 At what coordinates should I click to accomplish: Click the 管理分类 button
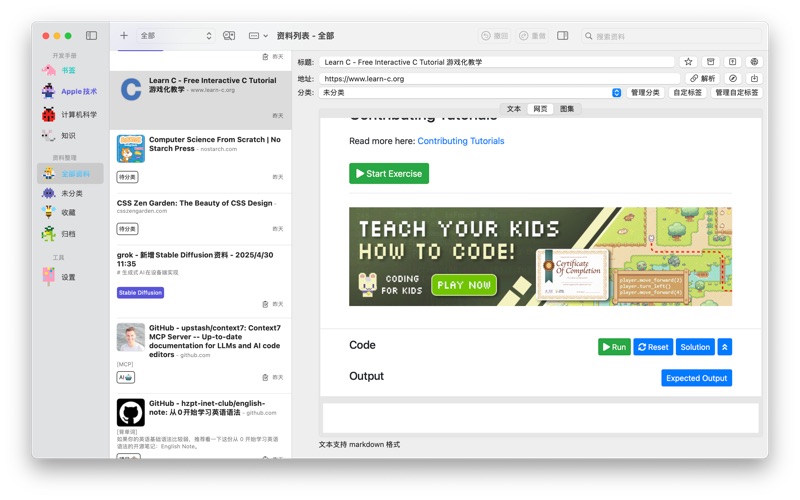[645, 92]
